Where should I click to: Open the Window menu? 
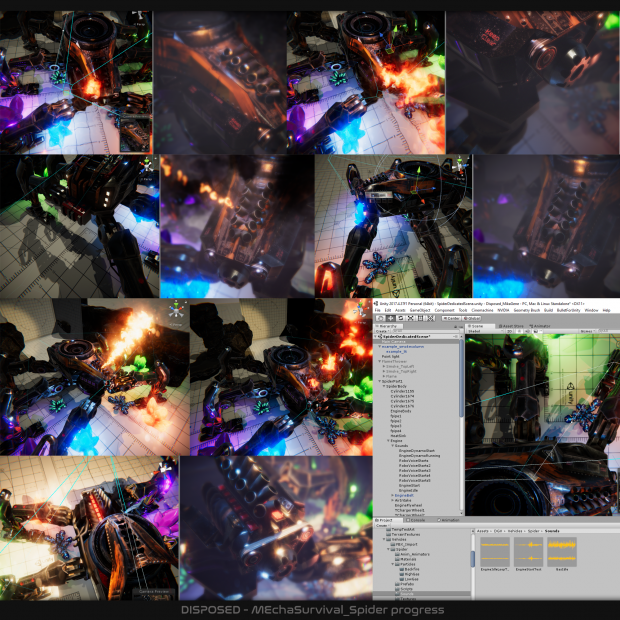tap(592, 310)
